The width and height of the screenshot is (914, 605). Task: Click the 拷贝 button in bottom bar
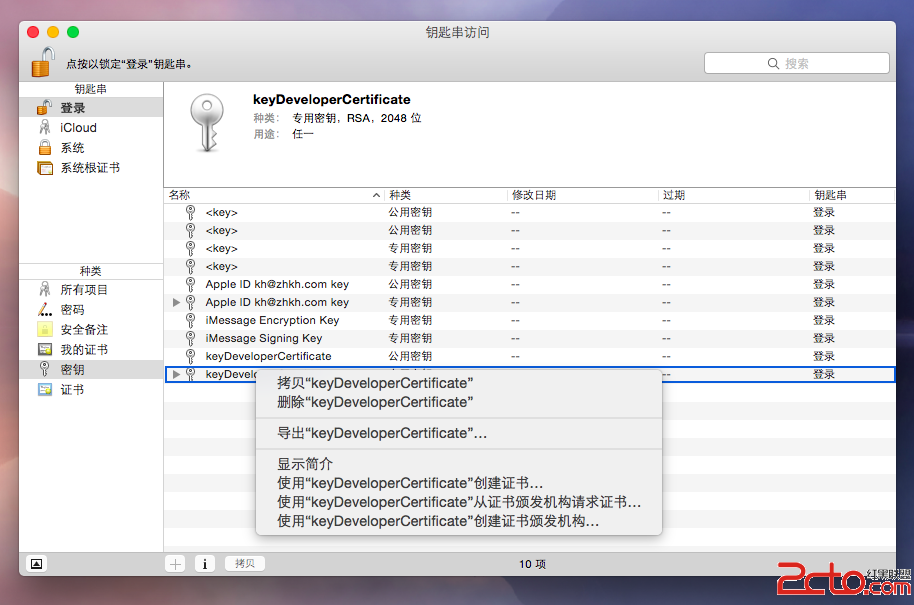pyautogui.click(x=245, y=564)
